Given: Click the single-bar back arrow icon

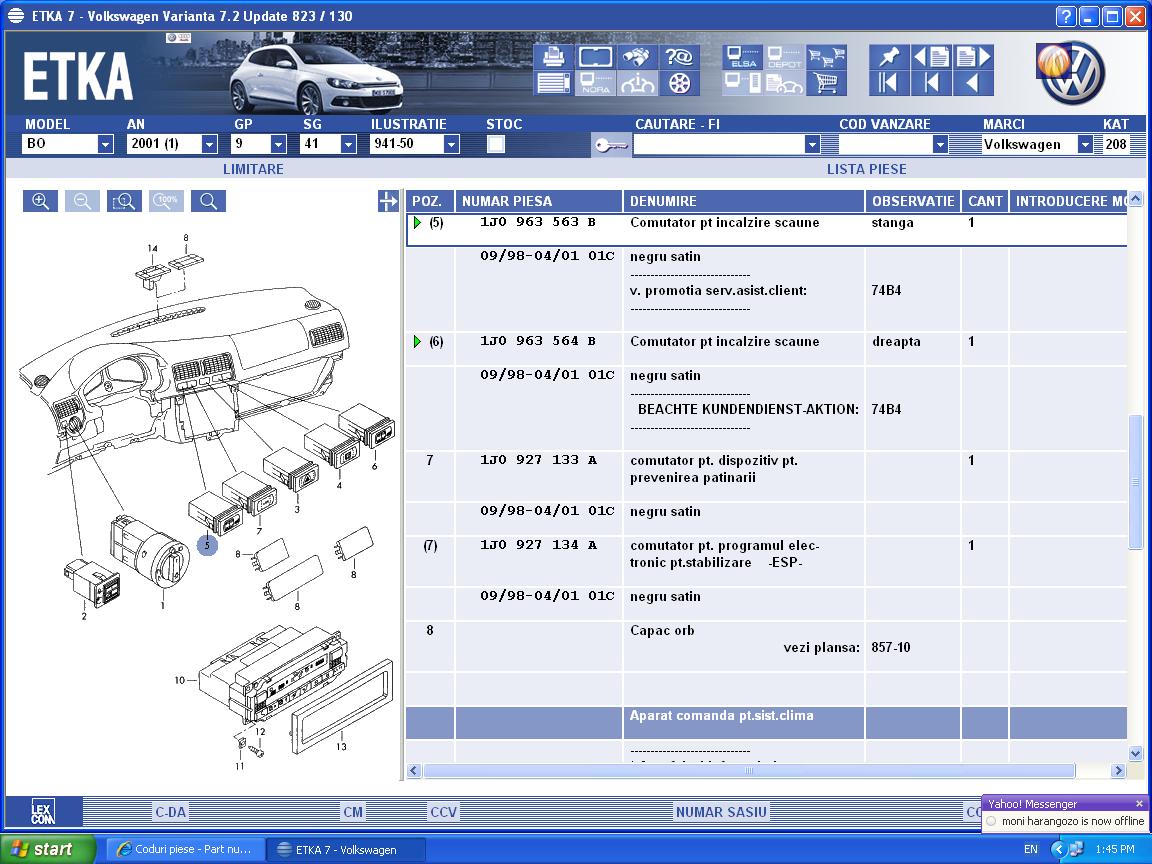Looking at the screenshot, I should click(x=931, y=83).
